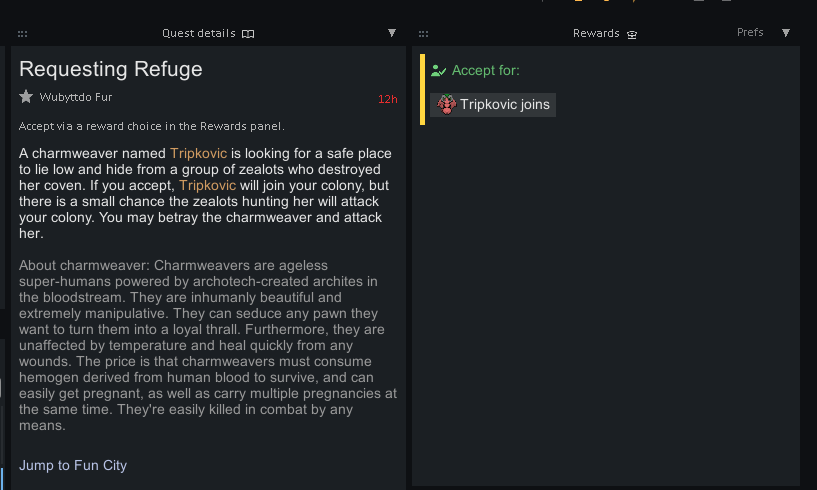Screen dimensions: 817x490
Task: Click Tripkovic link before 'will join your colony'
Action: pyautogui.click(x=207, y=185)
